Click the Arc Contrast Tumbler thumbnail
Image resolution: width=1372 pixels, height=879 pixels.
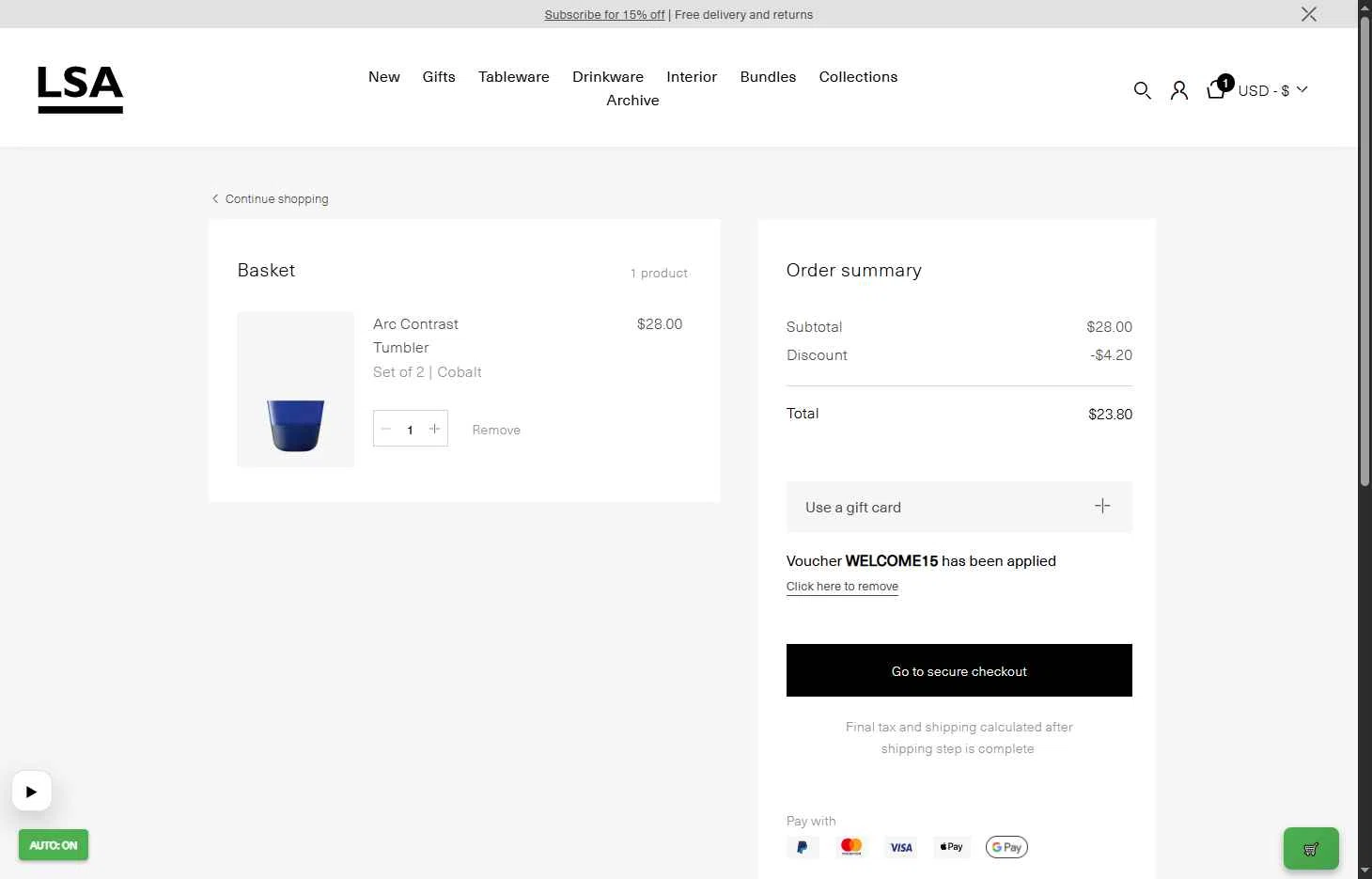[x=295, y=389]
